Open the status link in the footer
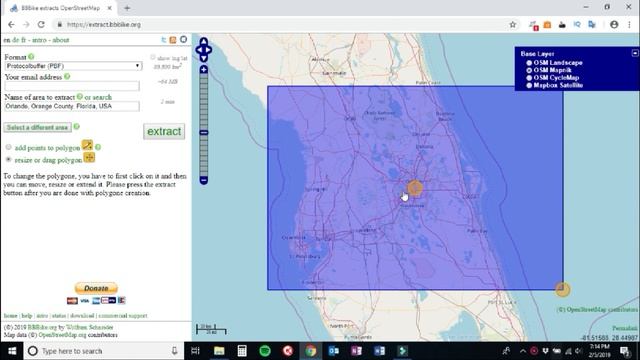This screenshot has width=640, height=360. click(x=58, y=316)
